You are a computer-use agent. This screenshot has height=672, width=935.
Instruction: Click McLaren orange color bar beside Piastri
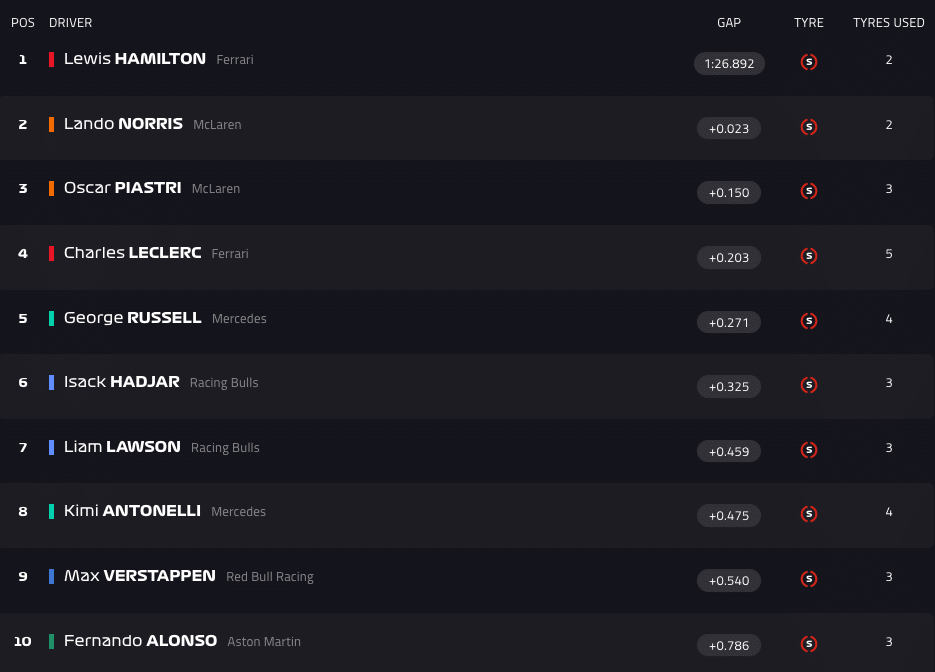click(51, 188)
